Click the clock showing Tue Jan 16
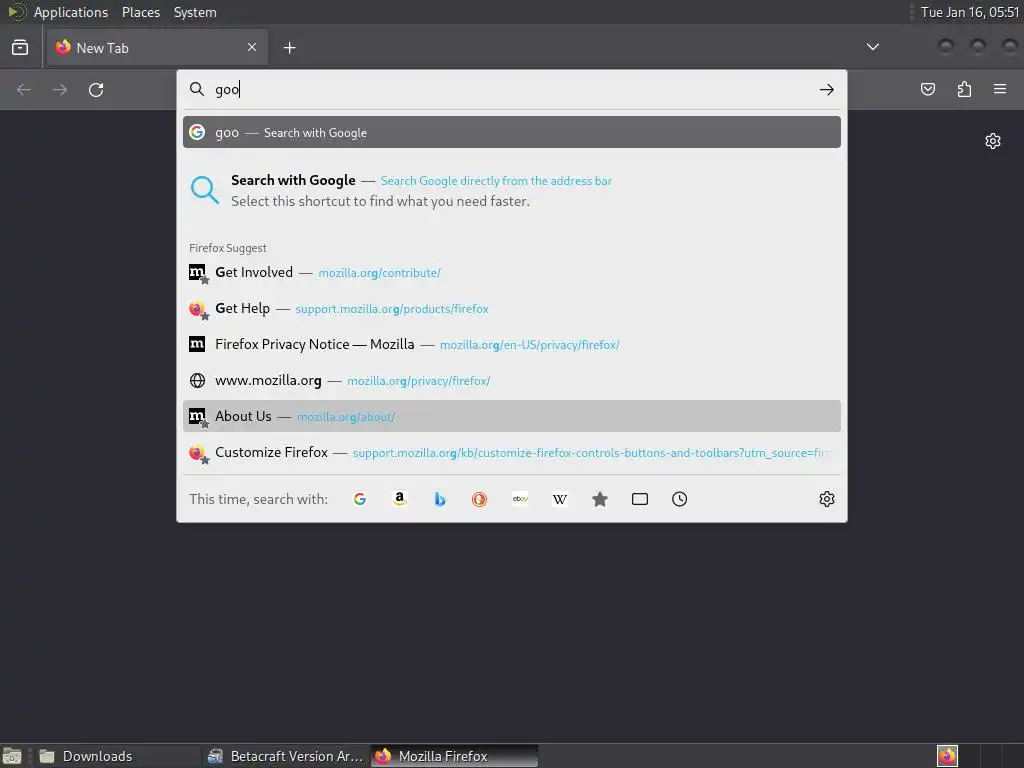This screenshot has width=1024, height=768. 970,12
